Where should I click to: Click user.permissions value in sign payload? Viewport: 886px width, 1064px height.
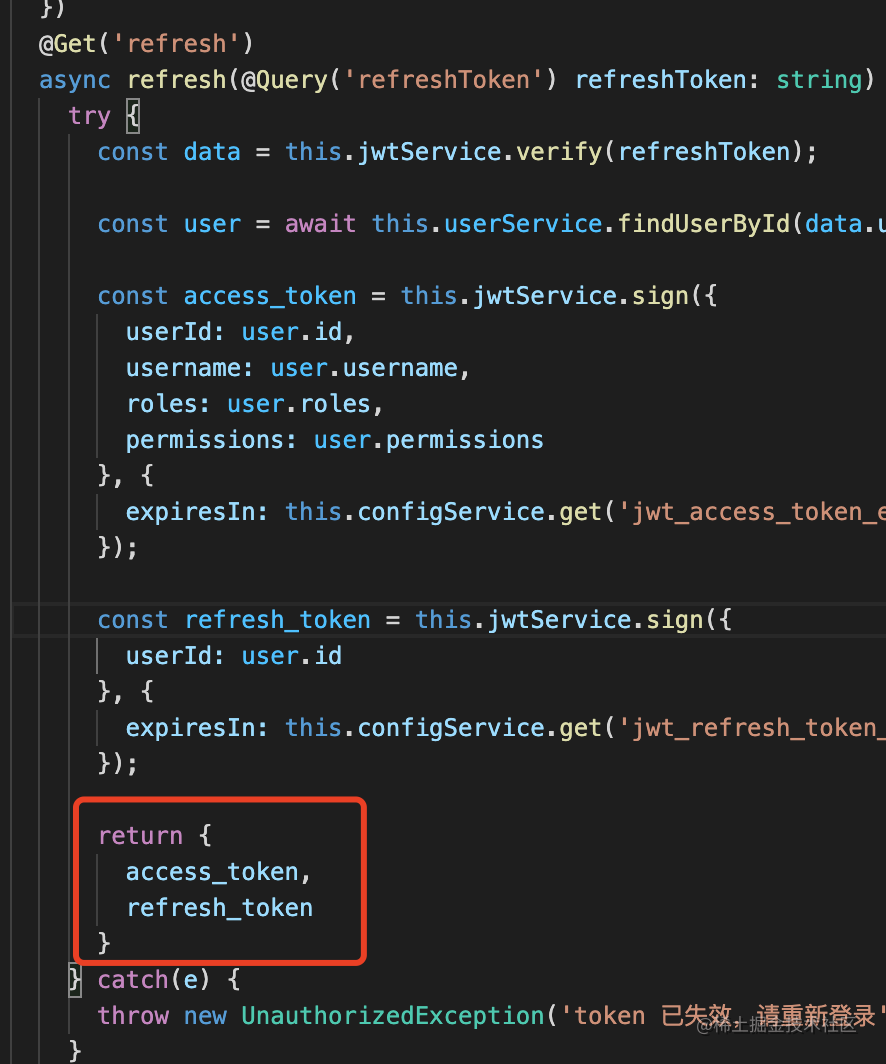(428, 440)
